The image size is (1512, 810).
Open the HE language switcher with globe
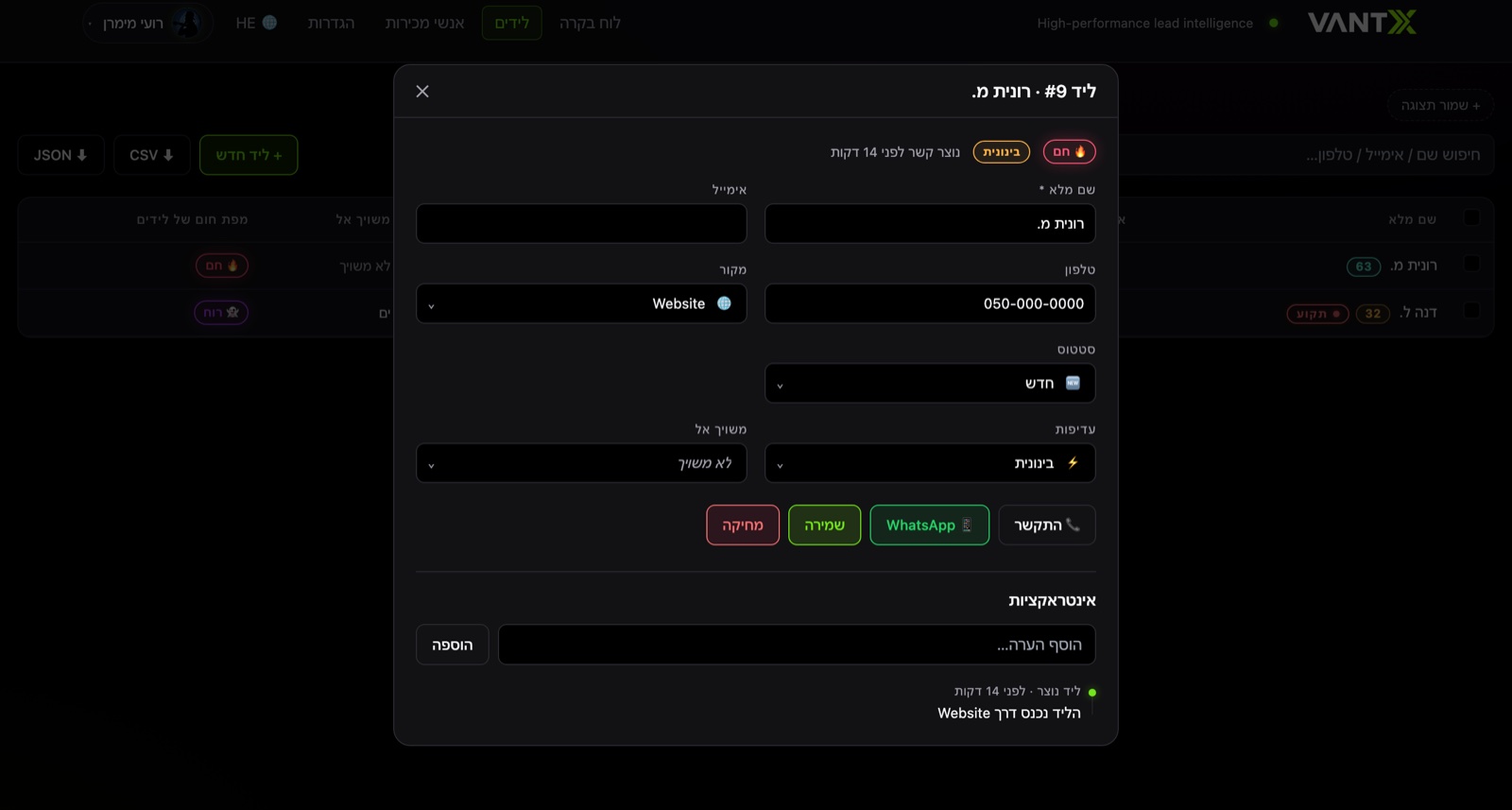(256, 23)
